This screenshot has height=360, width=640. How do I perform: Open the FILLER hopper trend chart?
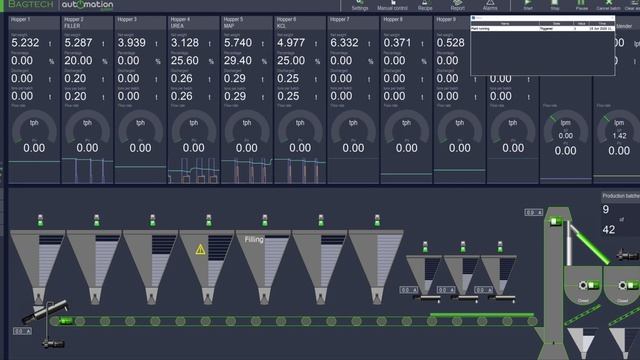click(87, 170)
